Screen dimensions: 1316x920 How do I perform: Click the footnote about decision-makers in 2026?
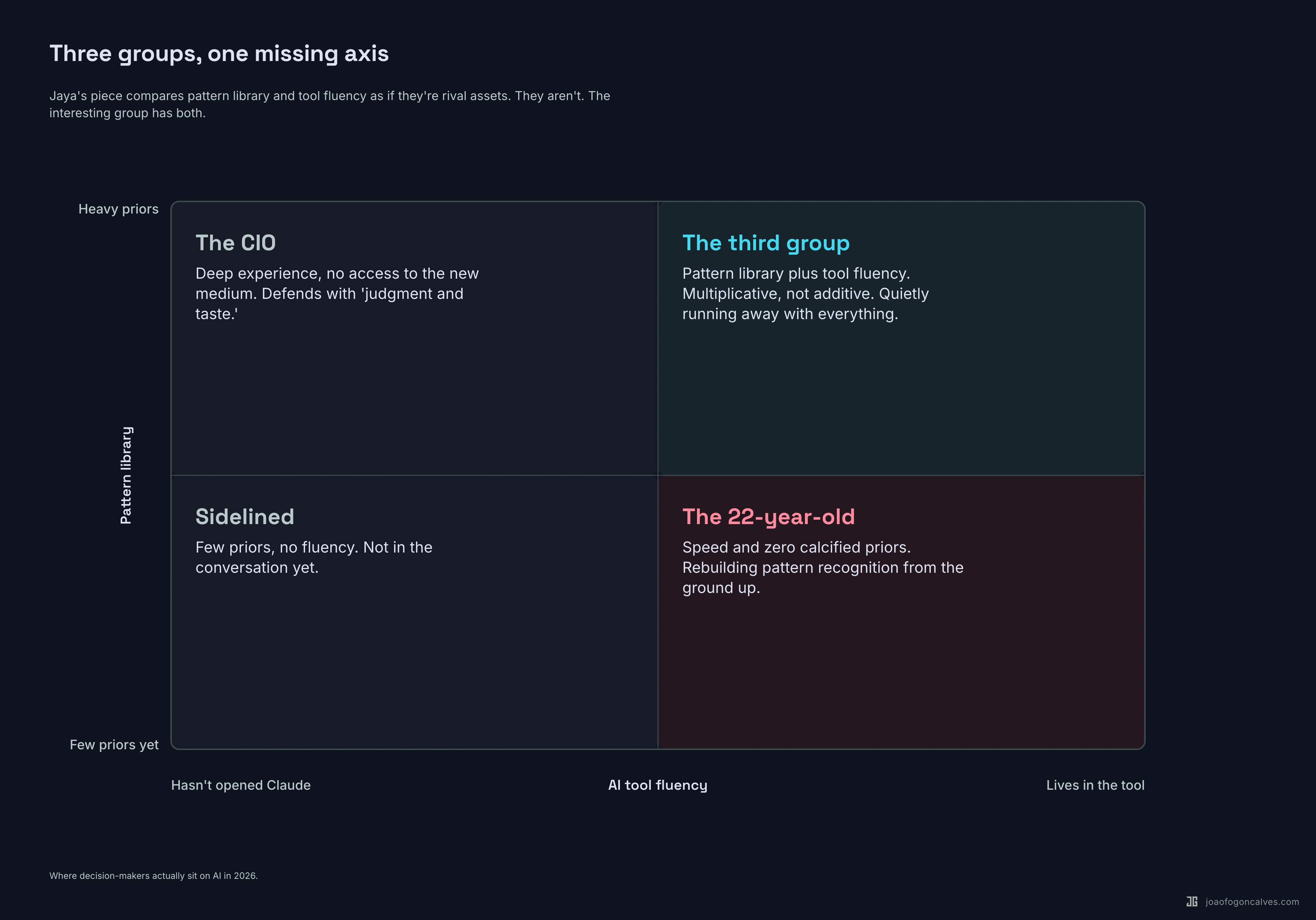[154, 876]
